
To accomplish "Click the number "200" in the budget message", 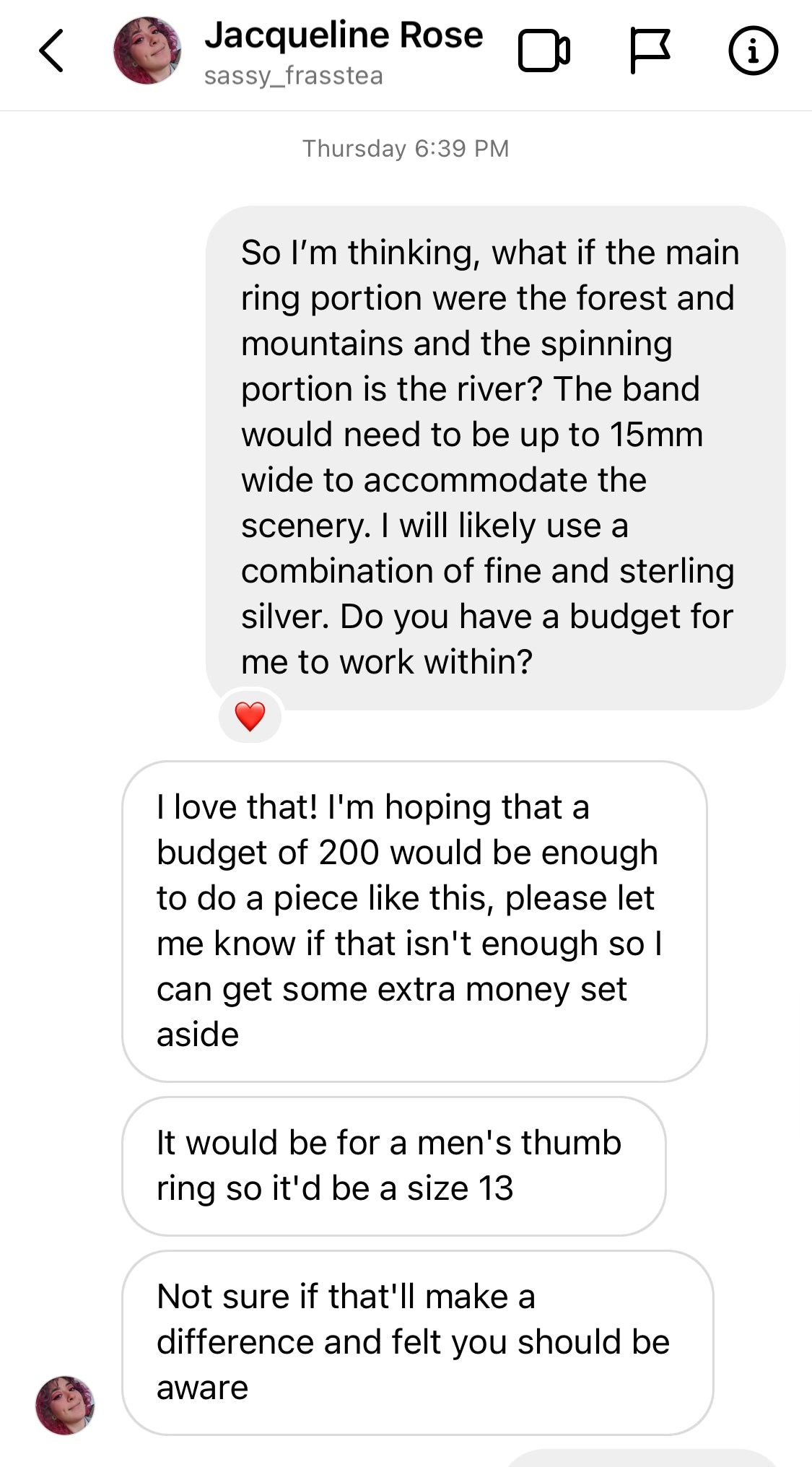I will [x=349, y=853].
